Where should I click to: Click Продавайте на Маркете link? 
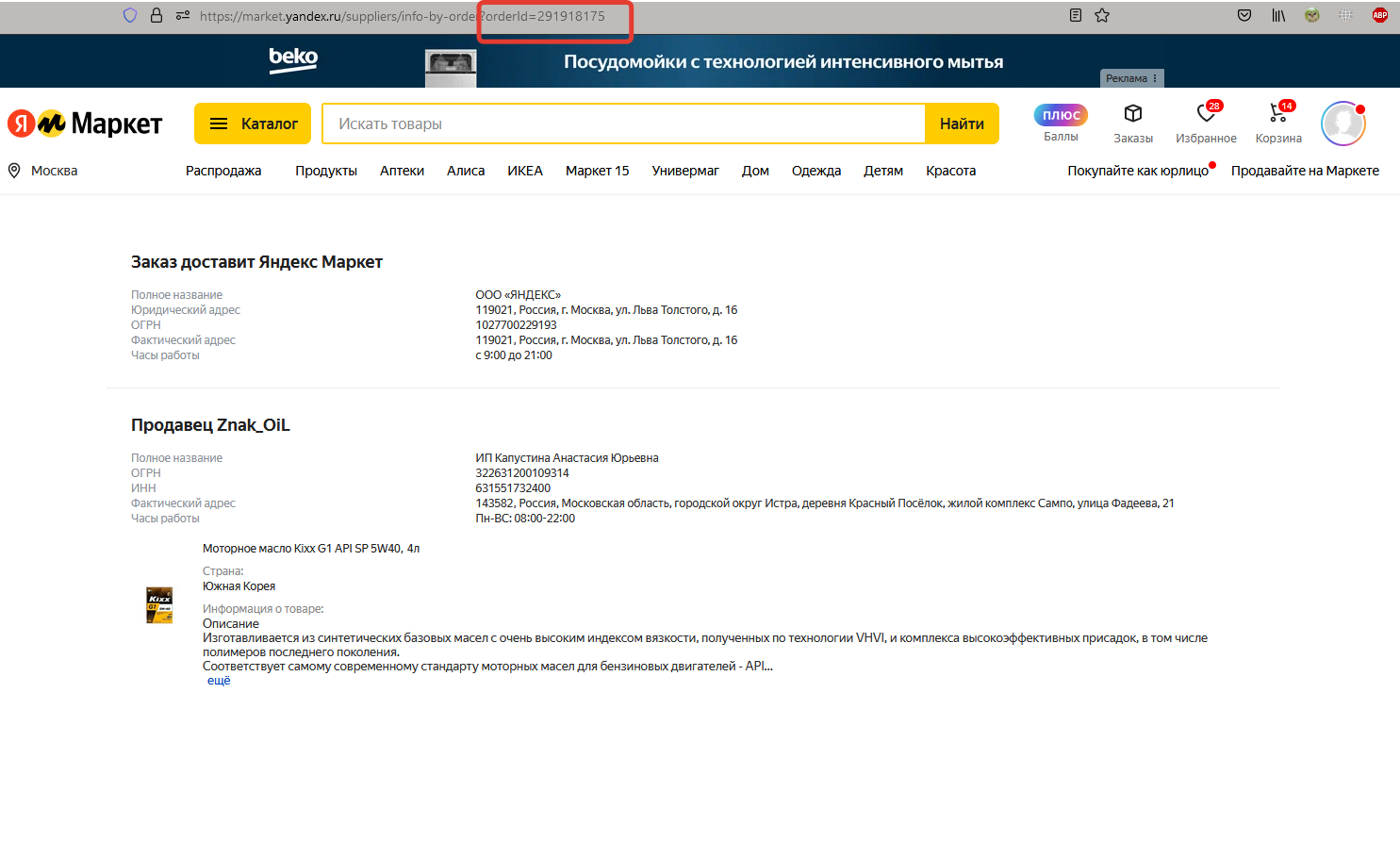click(1305, 171)
